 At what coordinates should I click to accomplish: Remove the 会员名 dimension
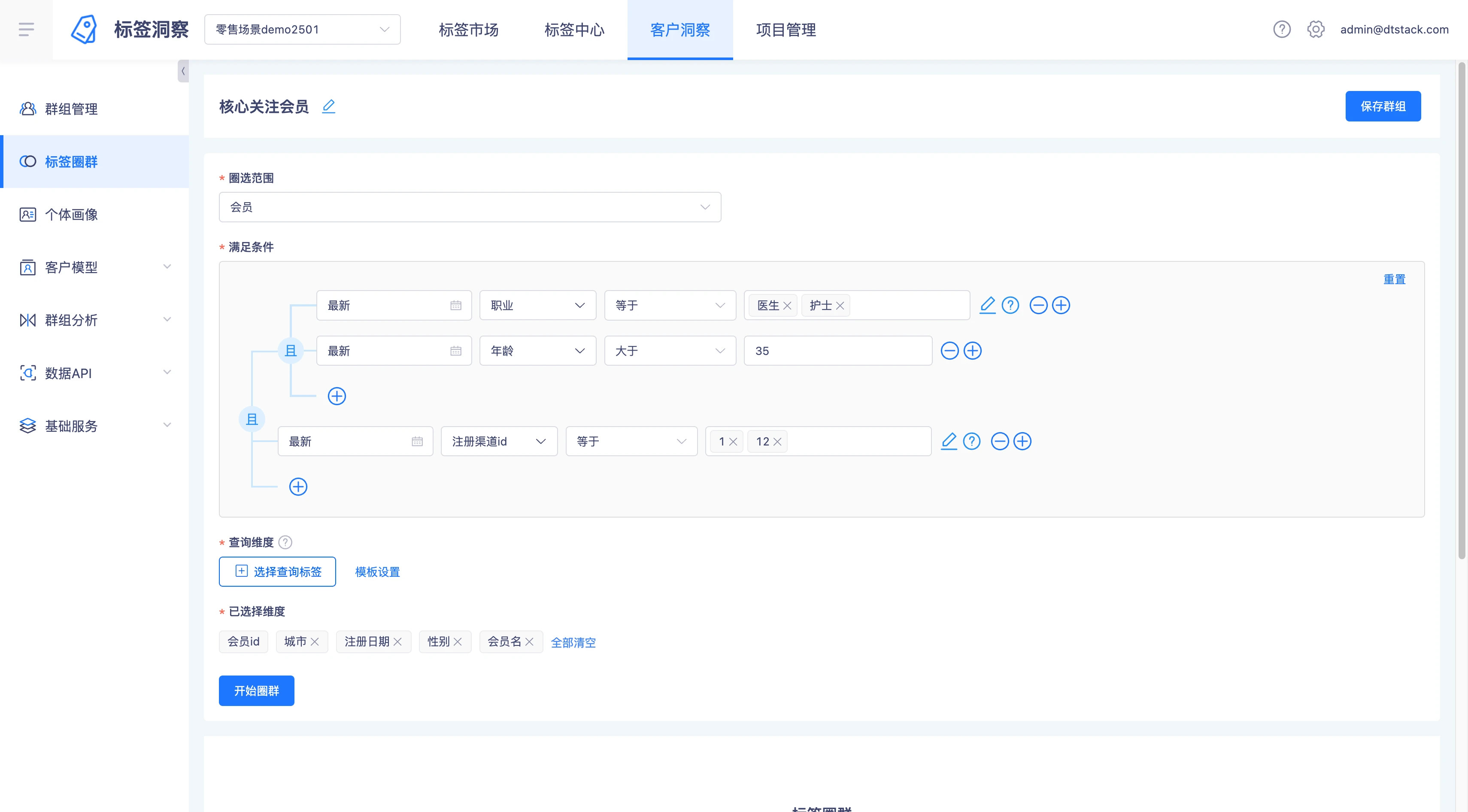(x=529, y=642)
